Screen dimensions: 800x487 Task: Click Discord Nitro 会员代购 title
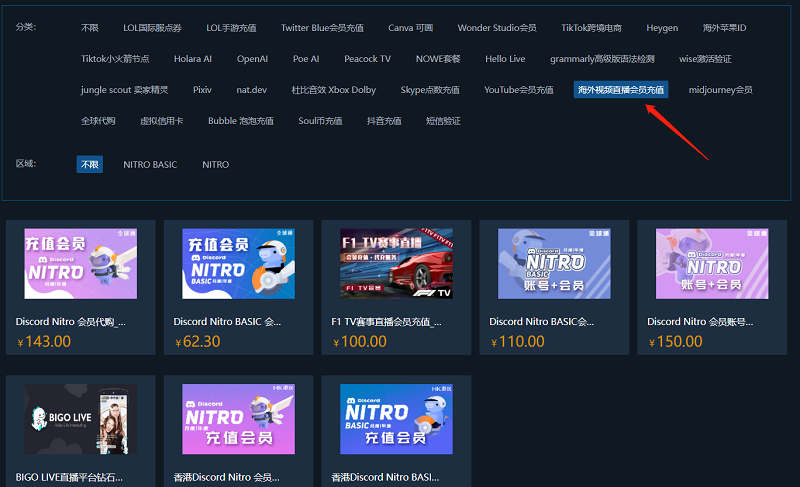[70, 322]
